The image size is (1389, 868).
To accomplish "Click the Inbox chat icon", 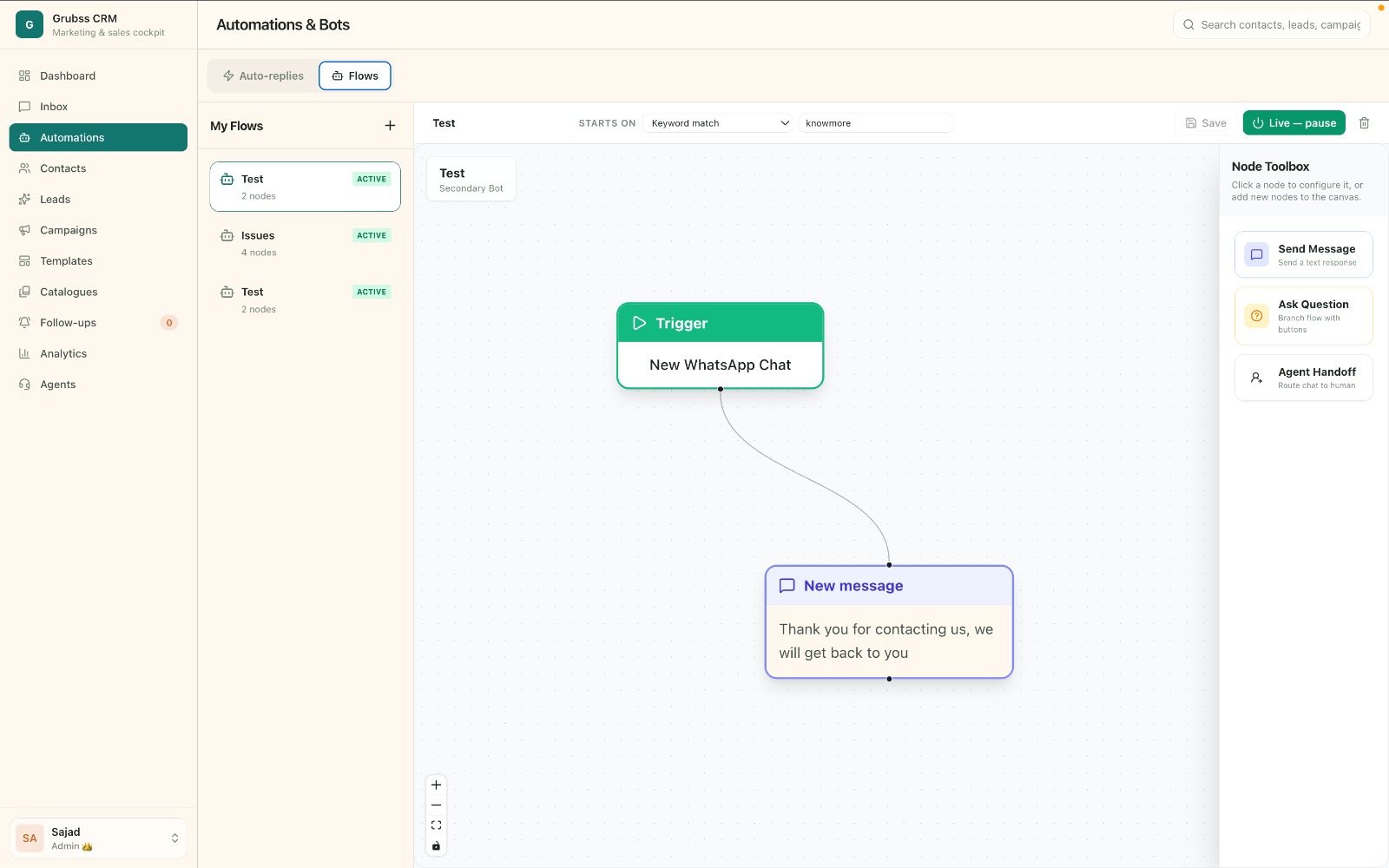I will (x=24, y=107).
